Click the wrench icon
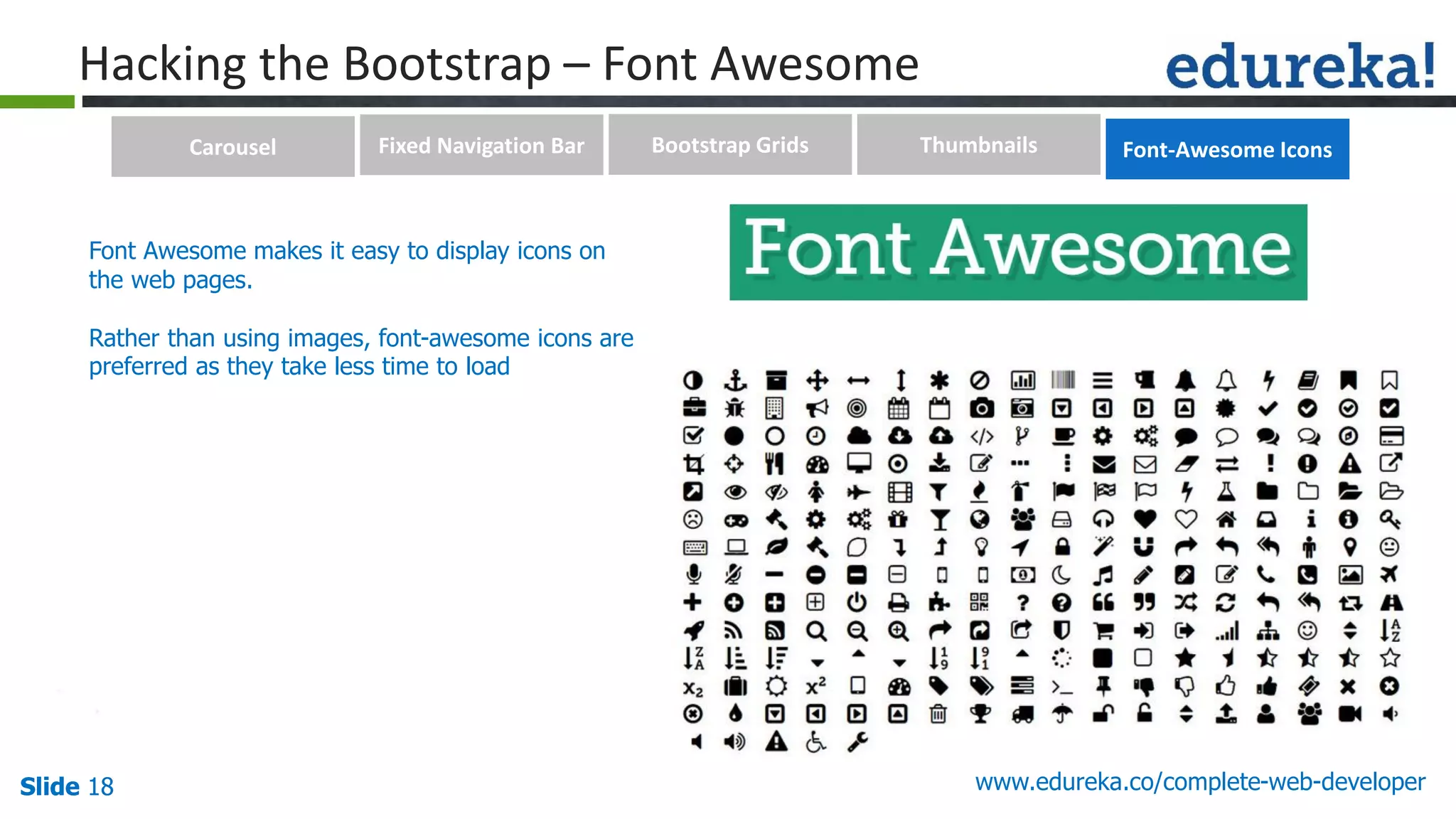 857,742
